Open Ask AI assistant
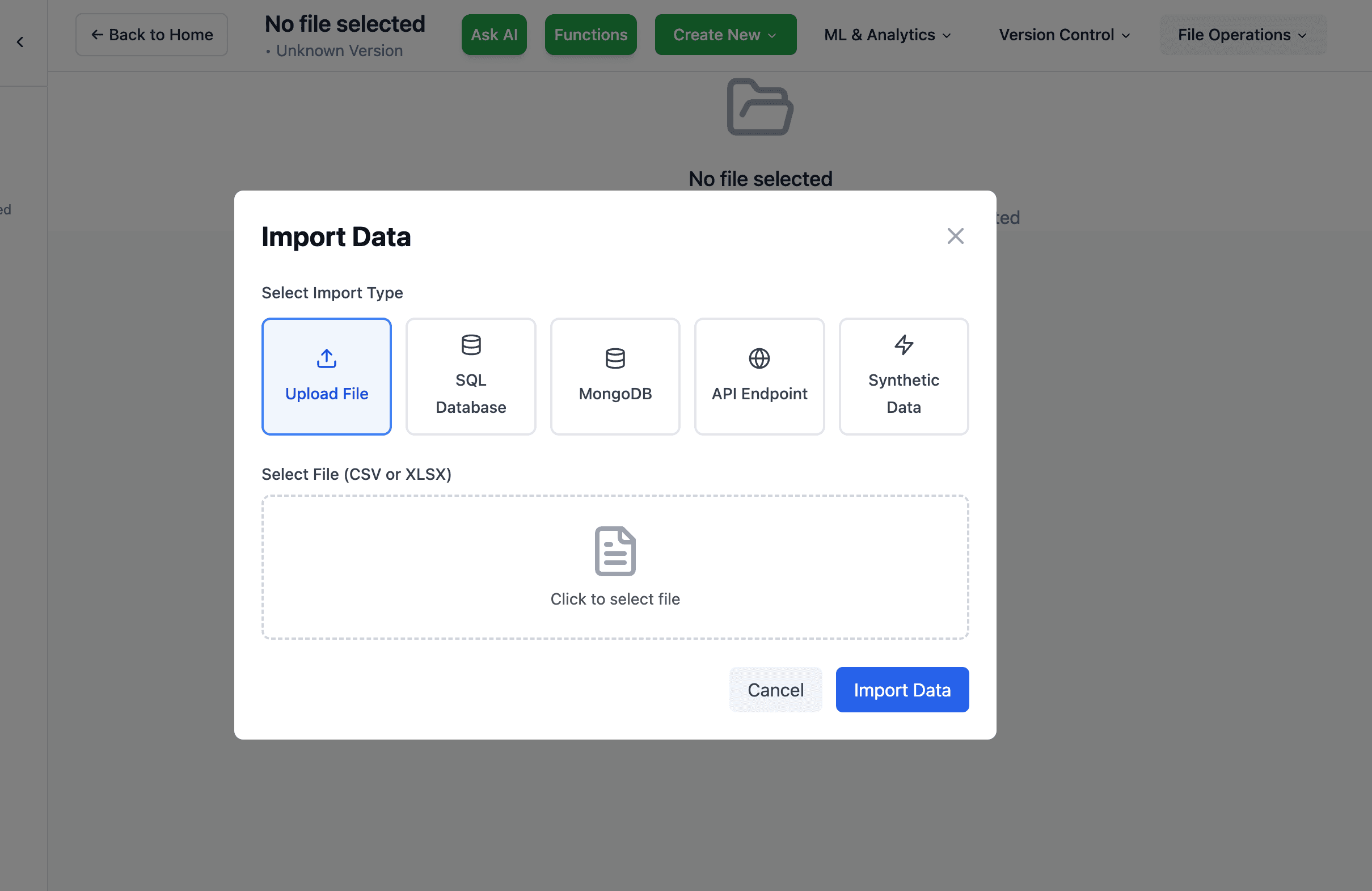The image size is (1372, 891). (x=493, y=35)
